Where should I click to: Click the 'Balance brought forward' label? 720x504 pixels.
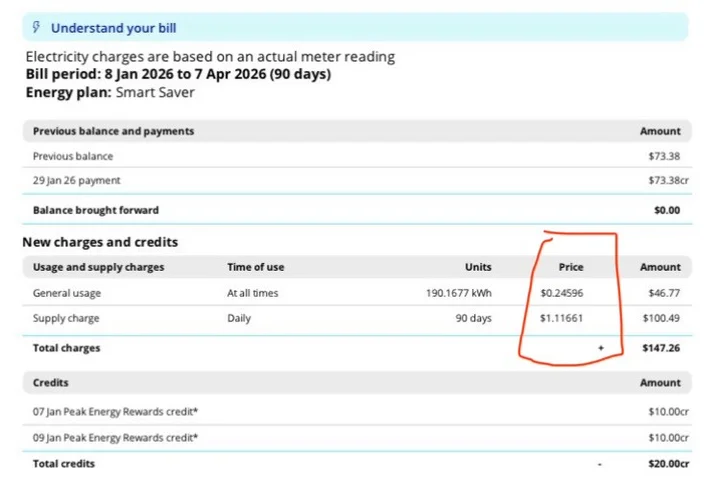[96, 210]
